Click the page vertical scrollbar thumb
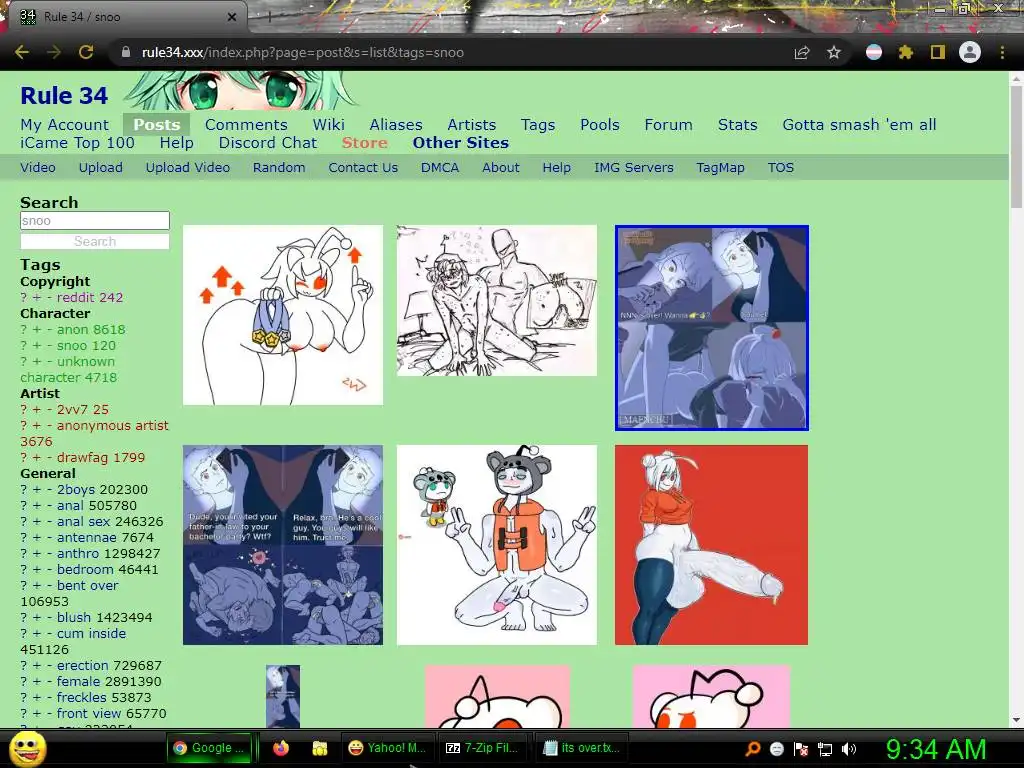This screenshot has width=1024, height=768. tap(1016, 147)
